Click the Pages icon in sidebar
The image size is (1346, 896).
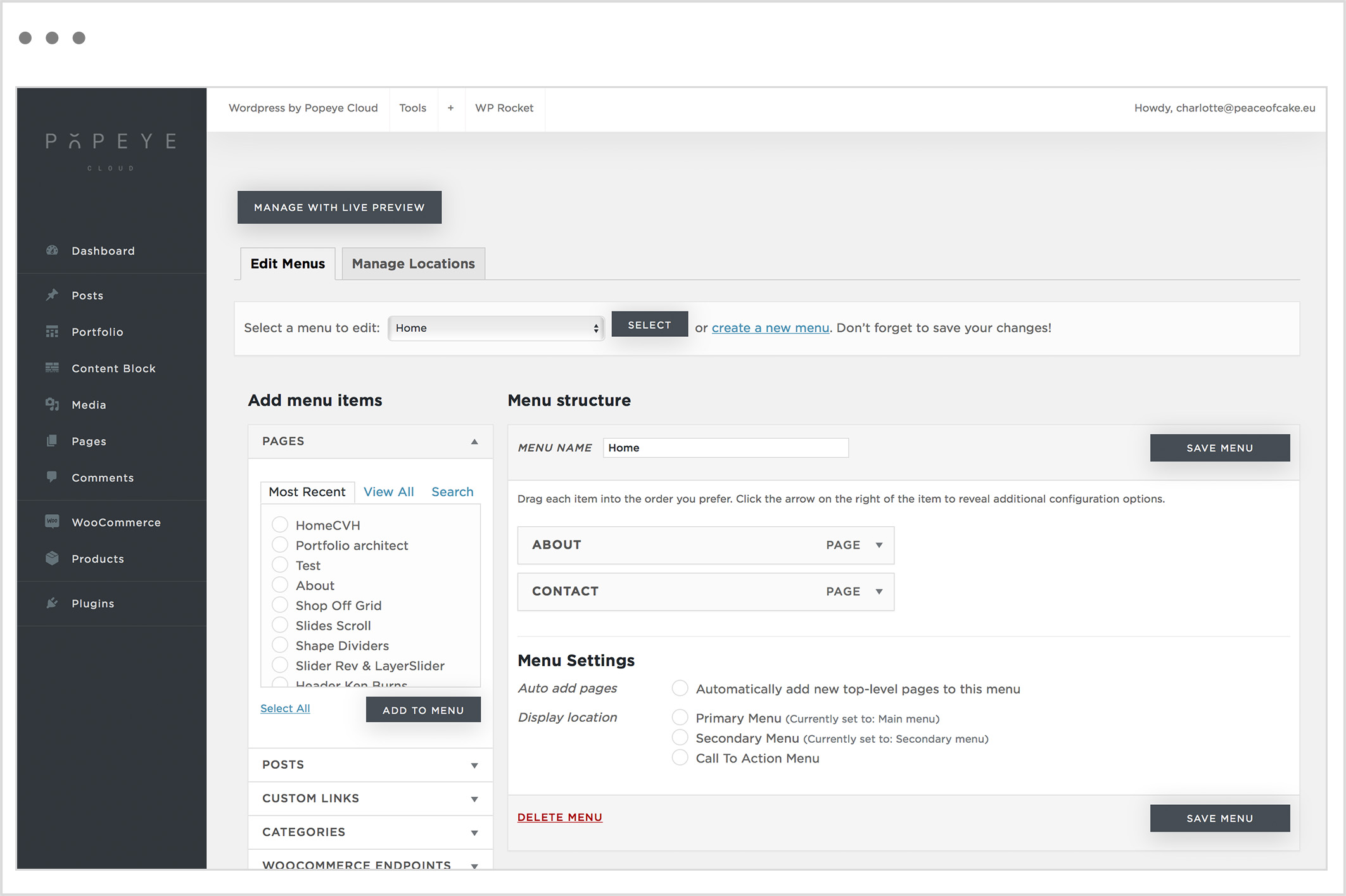[52, 441]
